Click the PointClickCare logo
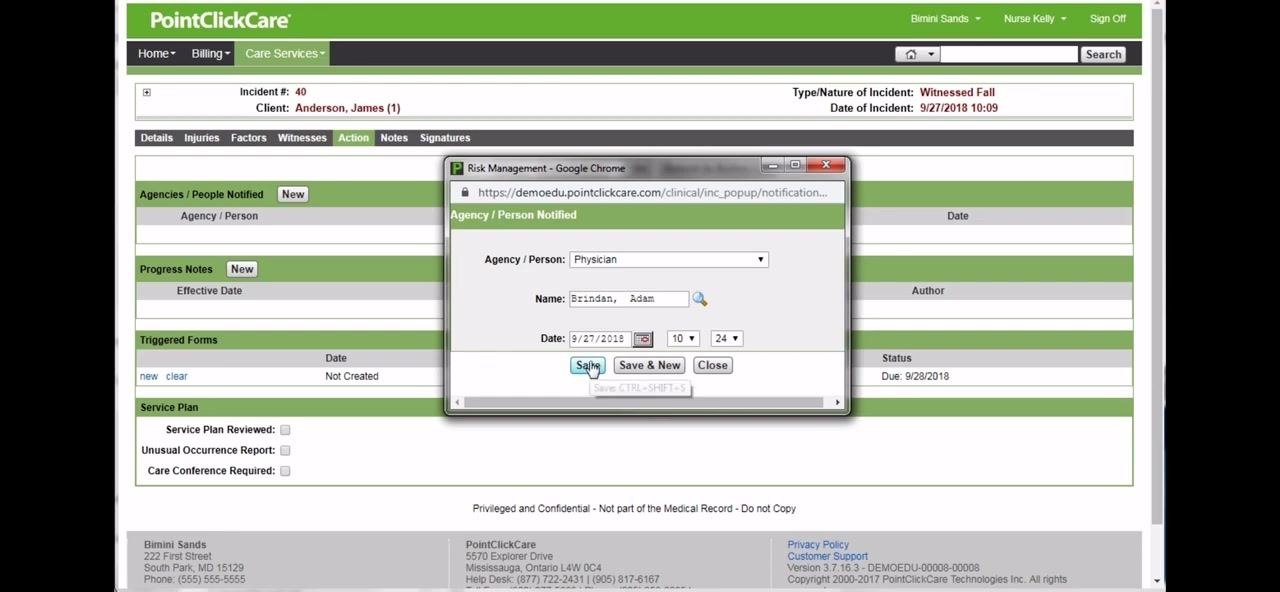Screen dimensions: 1280x592 (x=220, y=20)
